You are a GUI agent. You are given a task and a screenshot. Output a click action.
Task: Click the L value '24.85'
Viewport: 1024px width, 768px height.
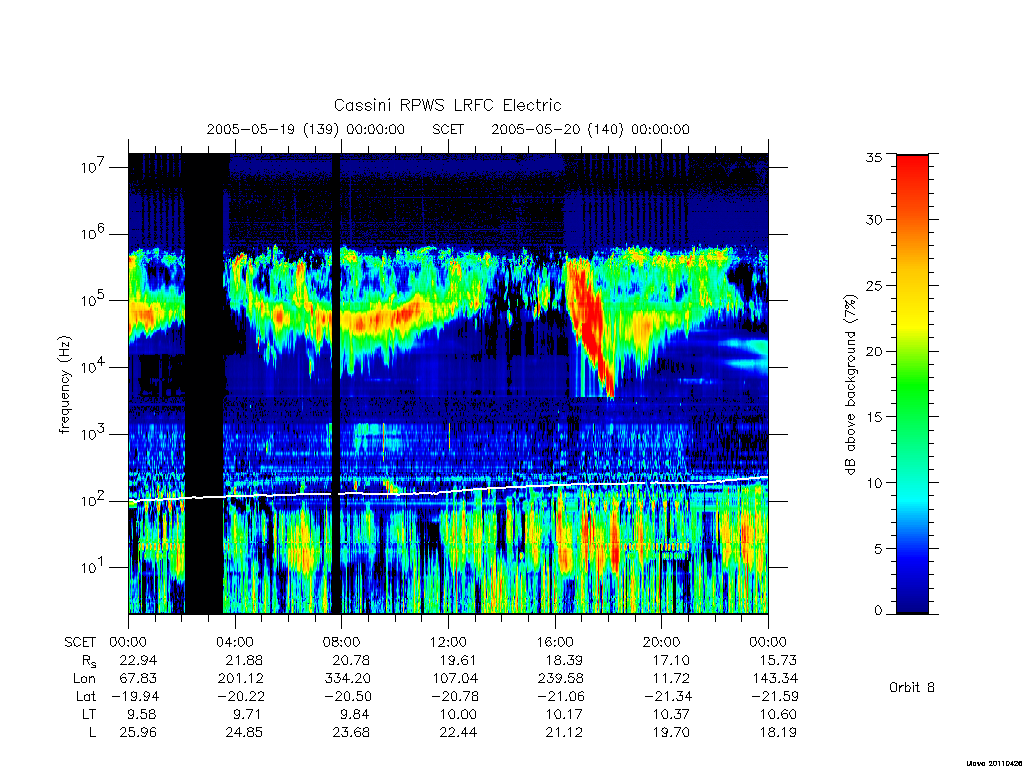click(244, 733)
